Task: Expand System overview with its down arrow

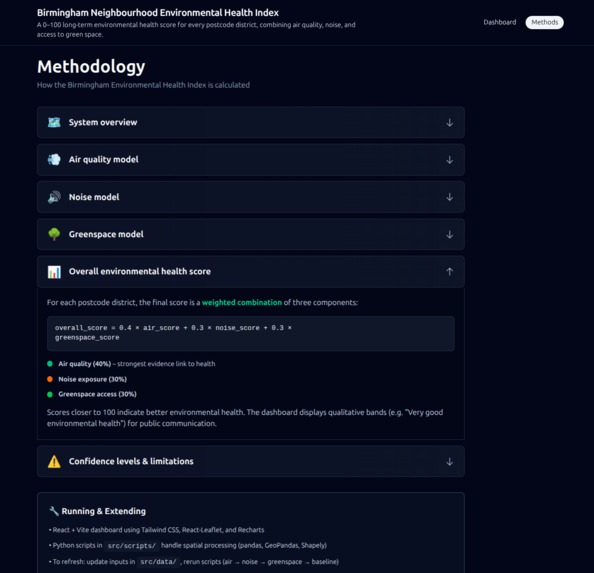Action: (x=449, y=123)
